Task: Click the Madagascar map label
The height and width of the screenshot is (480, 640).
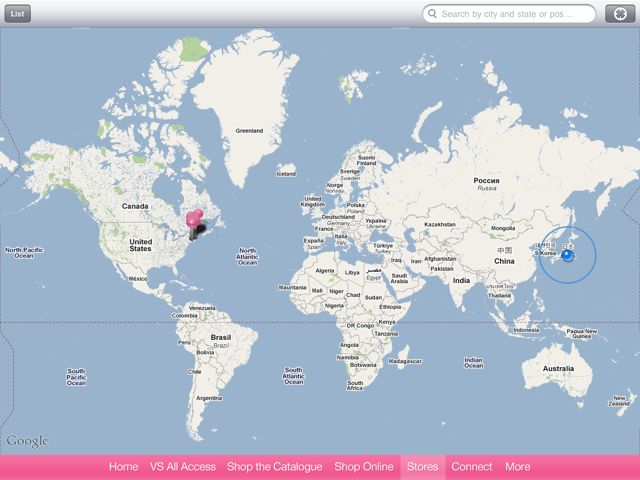Action: tap(405, 361)
